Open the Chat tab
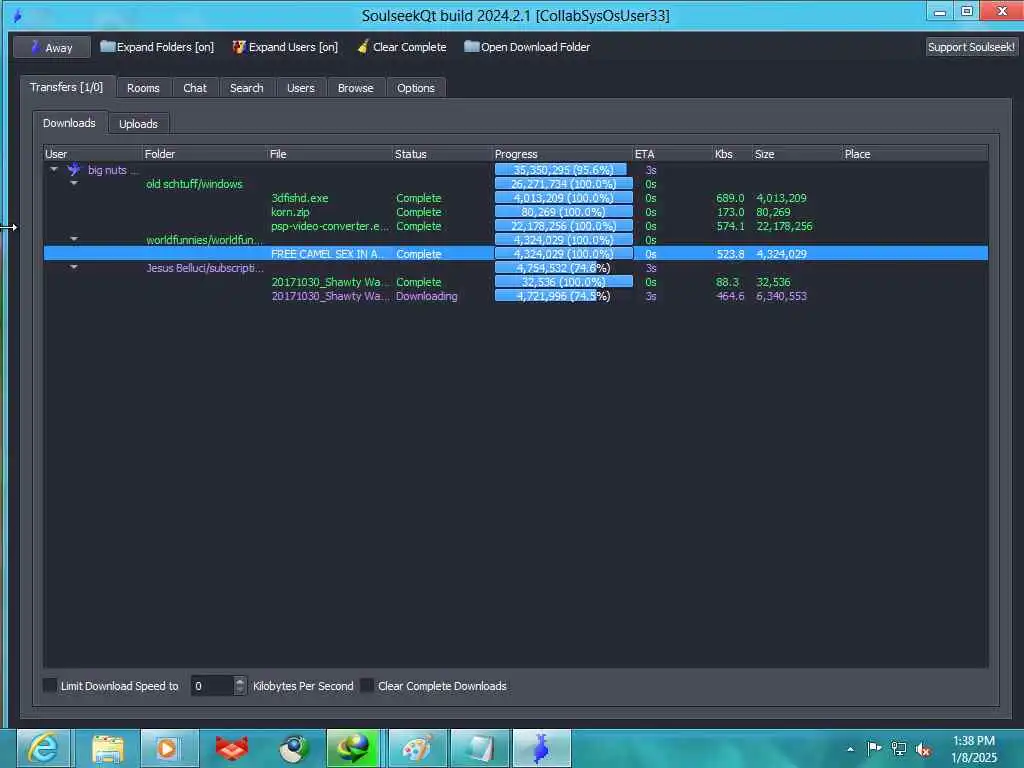This screenshot has width=1024, height=768. [x=195, y=88]
